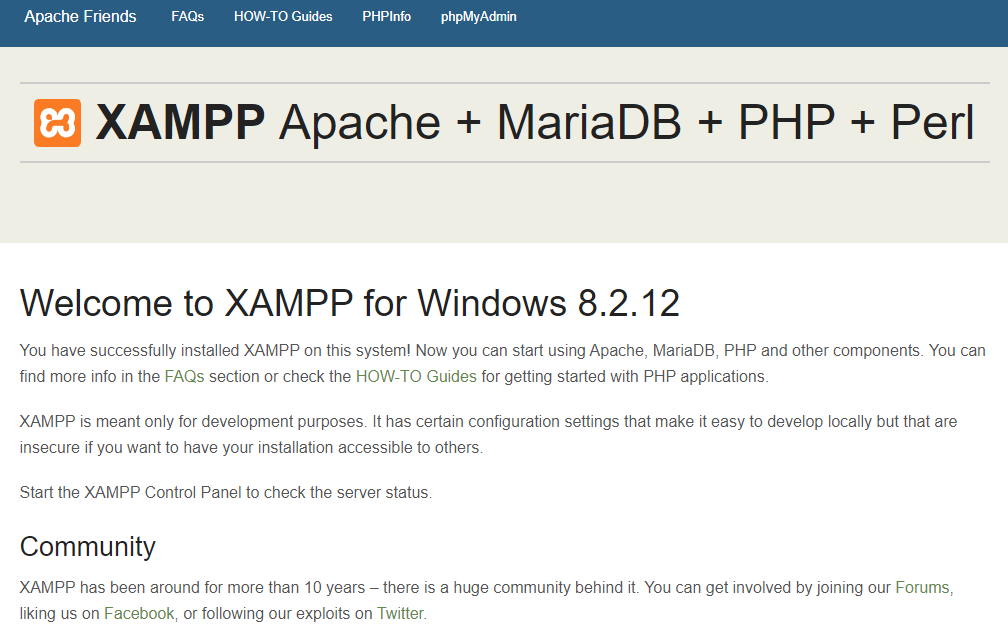Click the word Apache in the banner title
This screenshot has height=635, width=1008.
(359, 123)
